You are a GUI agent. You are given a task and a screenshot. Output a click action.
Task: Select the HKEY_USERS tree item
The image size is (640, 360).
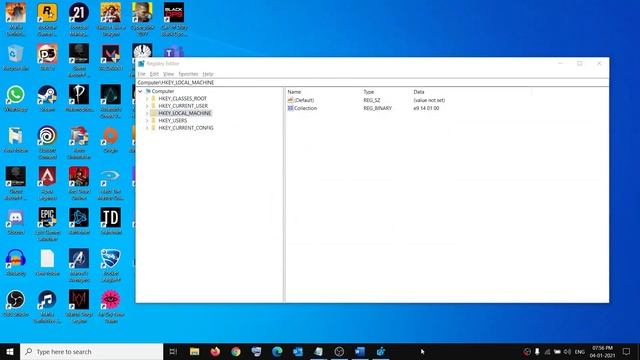point(173,121)
